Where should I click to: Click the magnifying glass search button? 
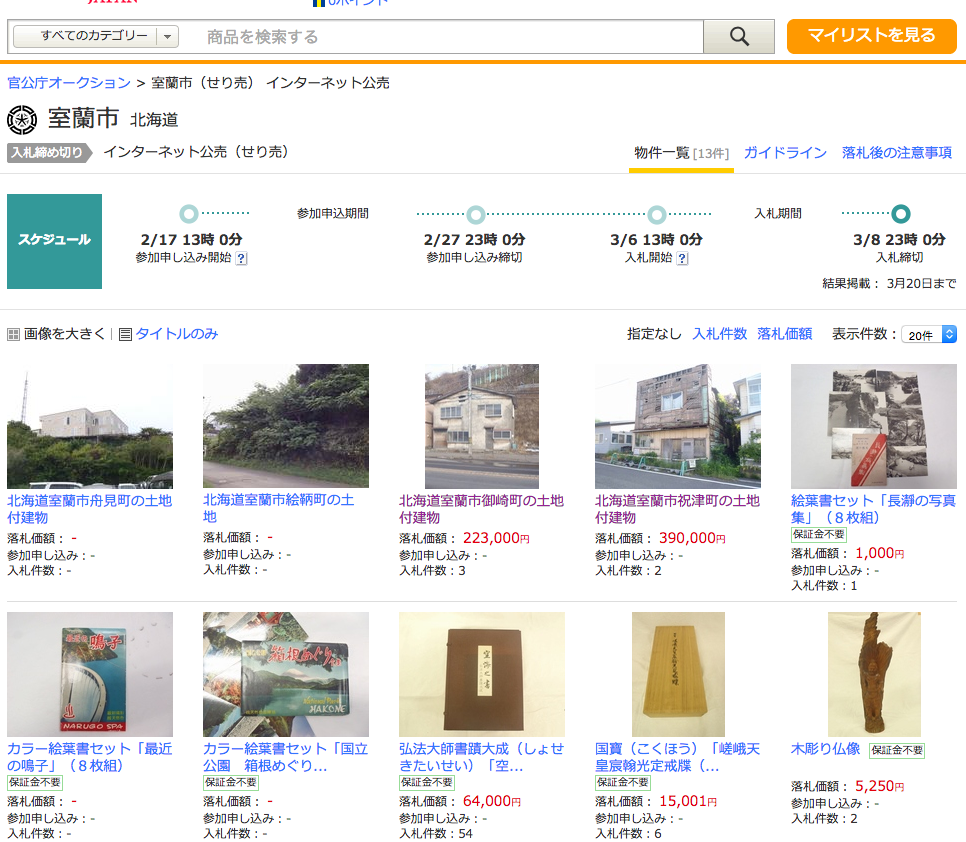point(739,36)
